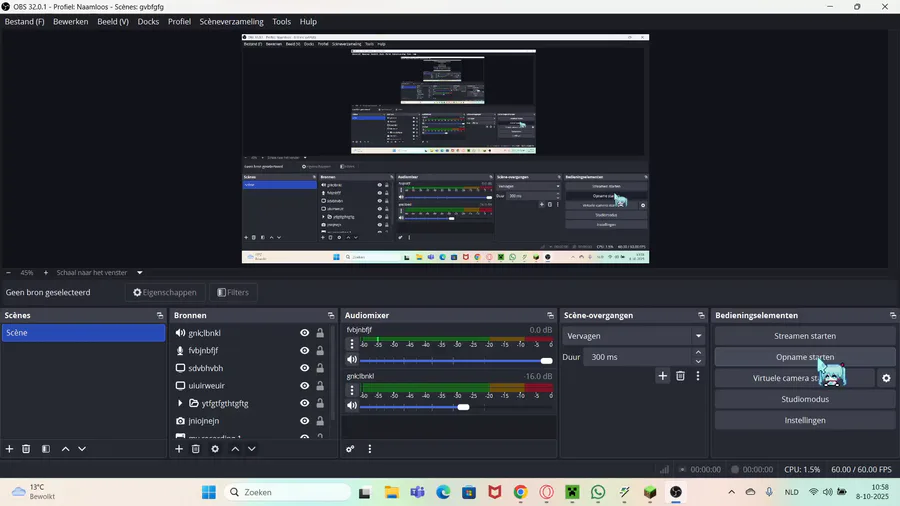
Task: Click the Streamen starten button
Action: click(805, 336)
